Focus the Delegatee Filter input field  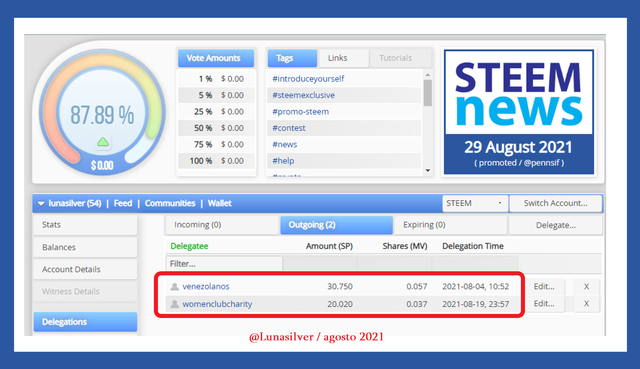pyautogui.click(x=224, y=264)
